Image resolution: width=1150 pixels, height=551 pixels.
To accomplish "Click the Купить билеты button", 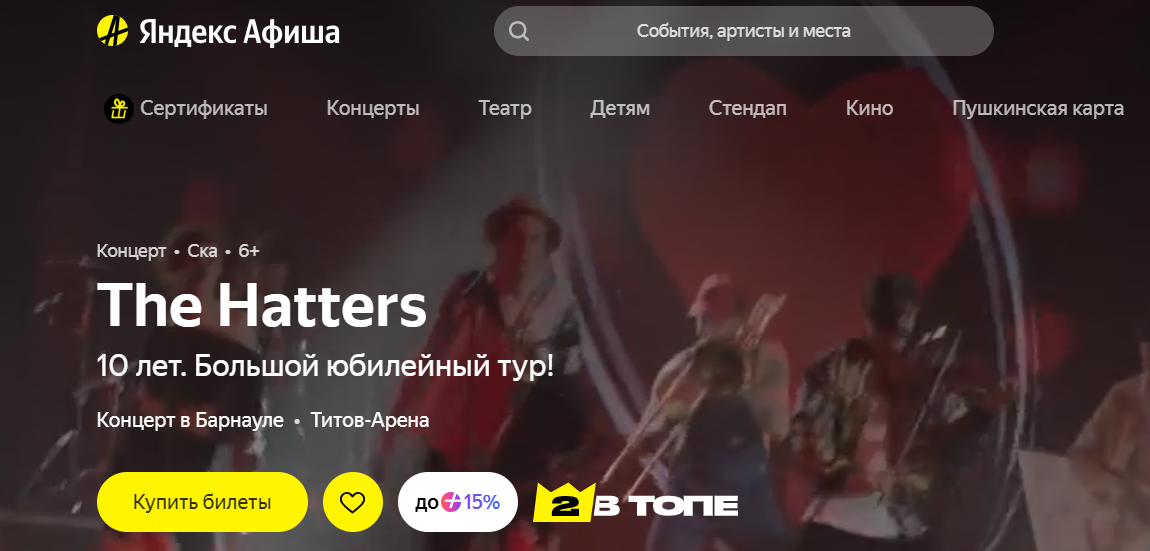I will [202, 503].
